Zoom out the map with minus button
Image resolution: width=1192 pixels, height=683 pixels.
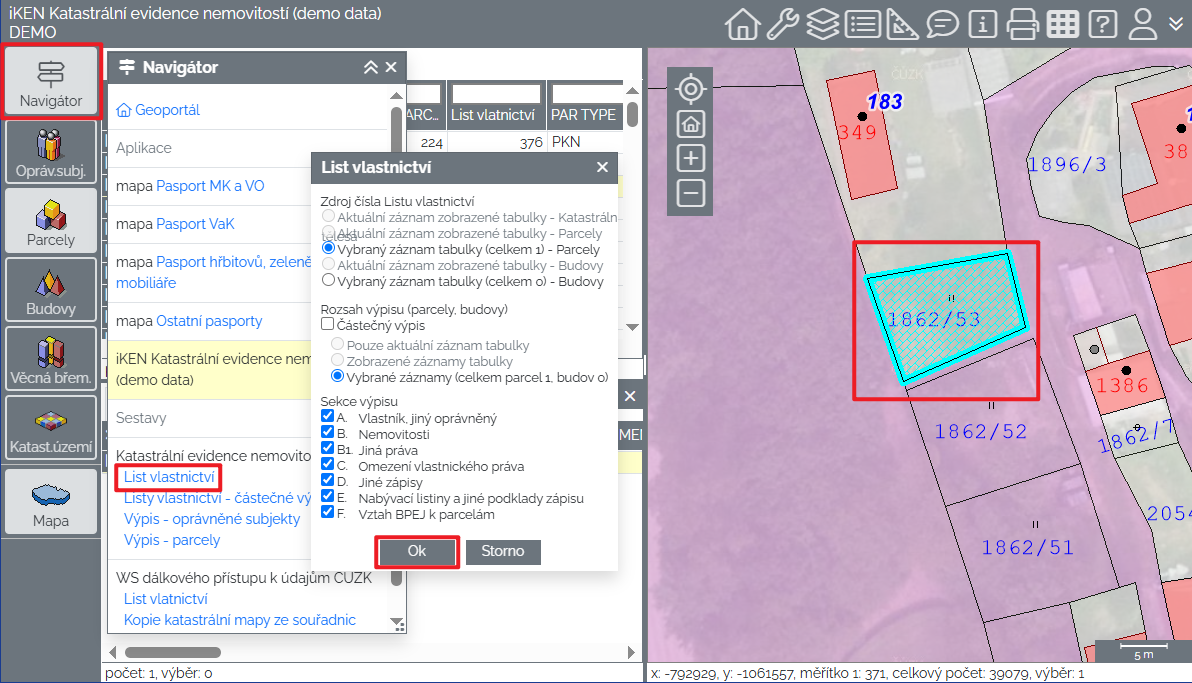click(x=691, y=193)
